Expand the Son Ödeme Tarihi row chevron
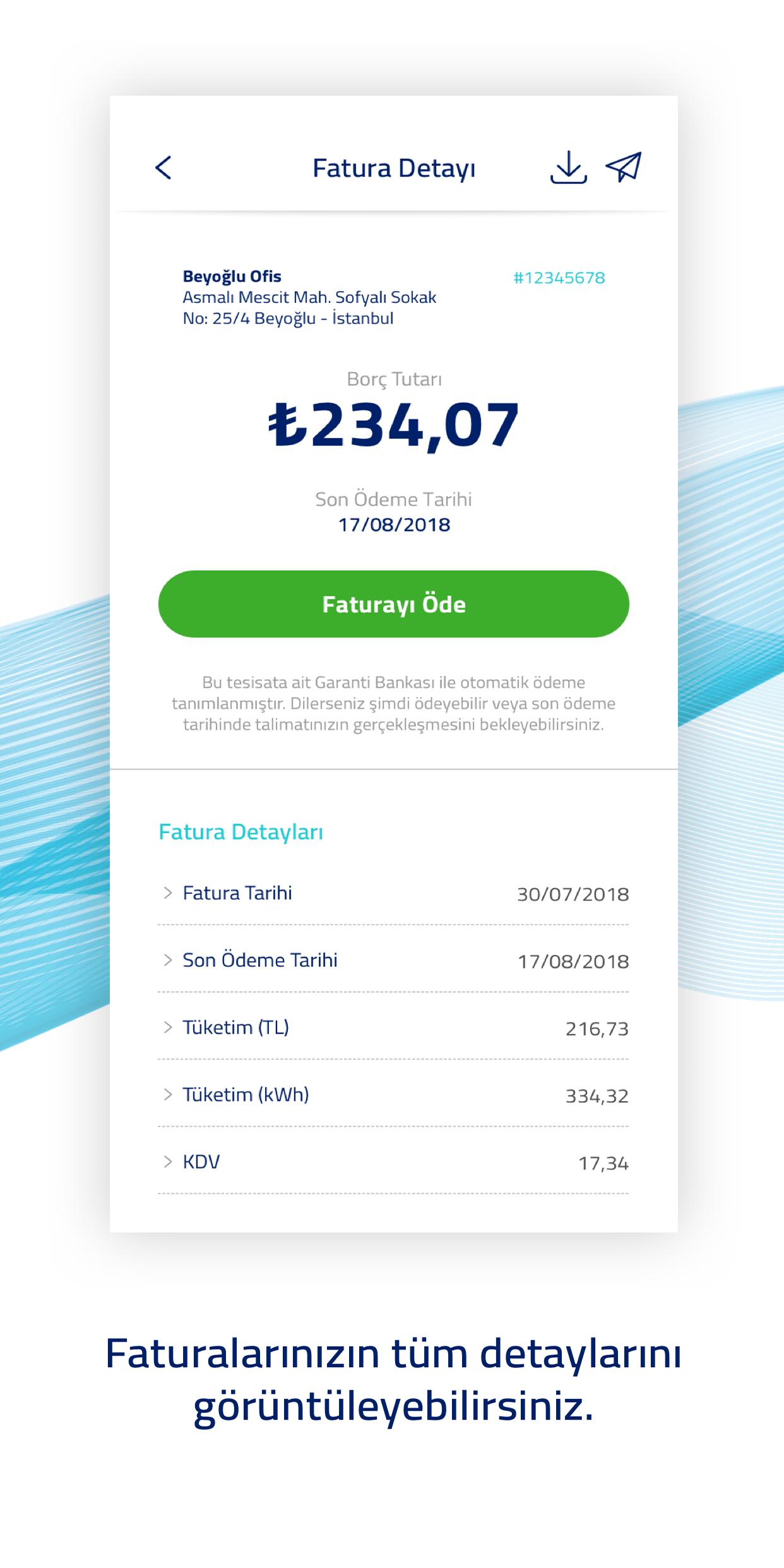Viewport: 784px width, 1568px height. (168, 960)
